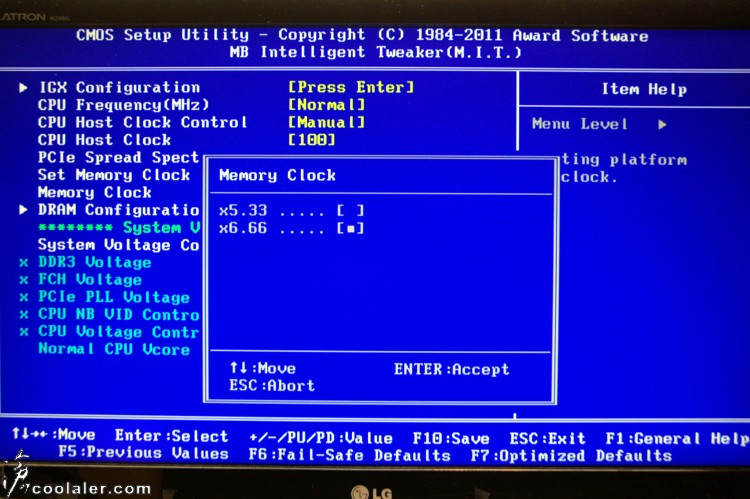Select the PCIe Spread Spectrum item
This screenshot has height=499, width=750.
click(119, 157)
